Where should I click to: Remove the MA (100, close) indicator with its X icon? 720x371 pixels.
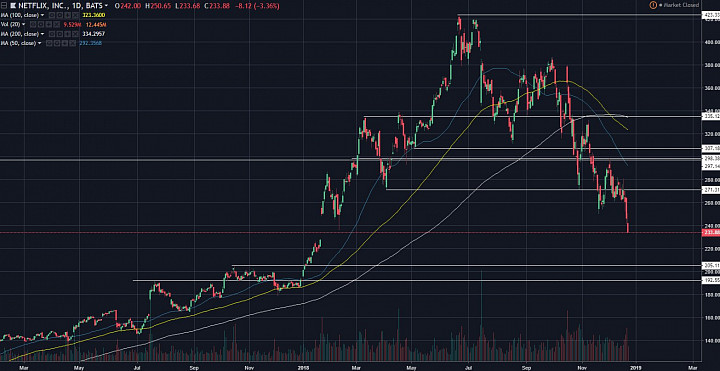75,15
